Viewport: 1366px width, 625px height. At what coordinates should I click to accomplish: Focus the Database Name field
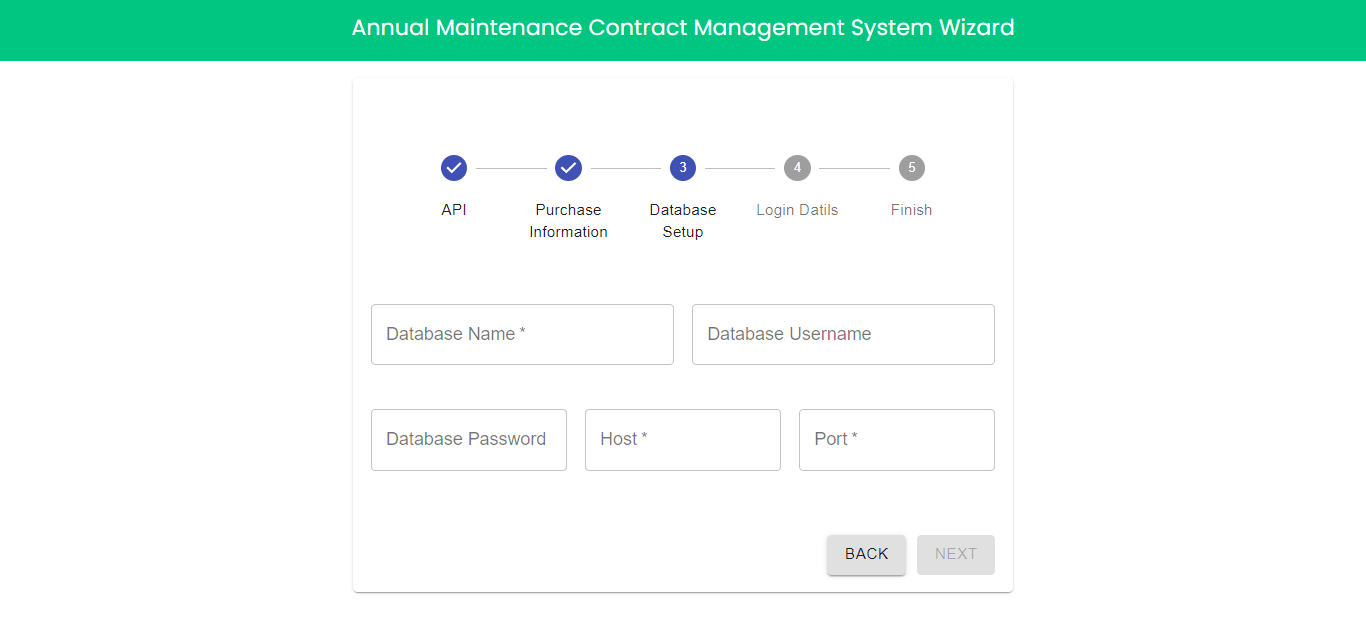click(x=522, y=334)
